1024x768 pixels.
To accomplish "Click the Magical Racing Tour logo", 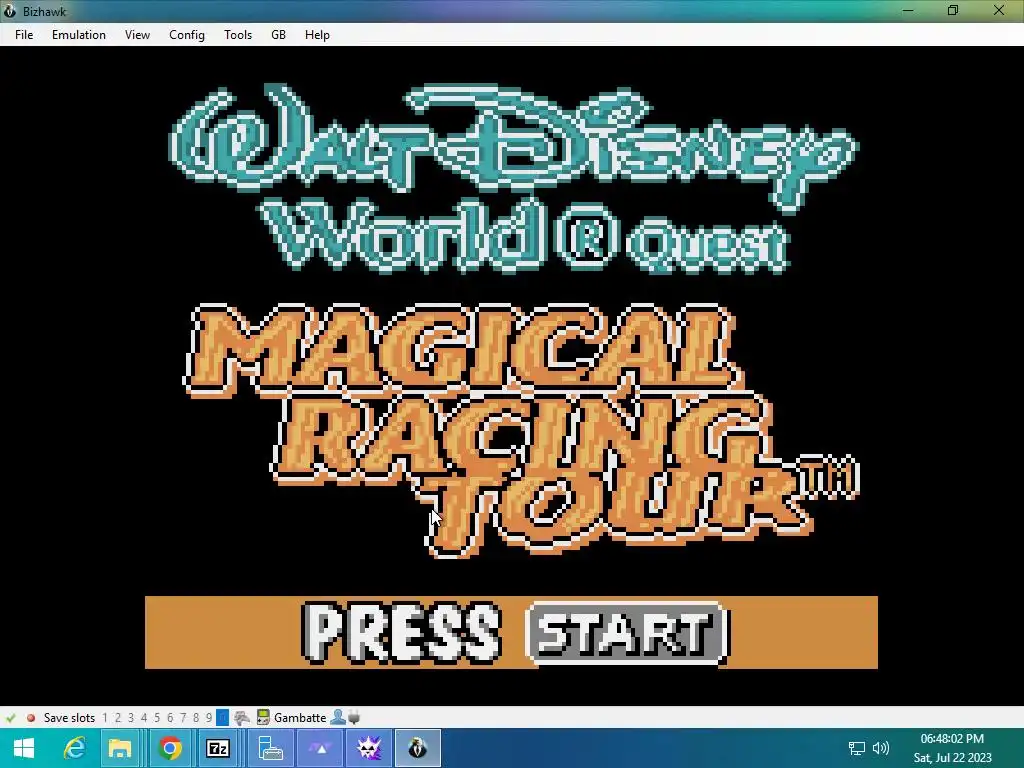I will click(x=522, y=430).
